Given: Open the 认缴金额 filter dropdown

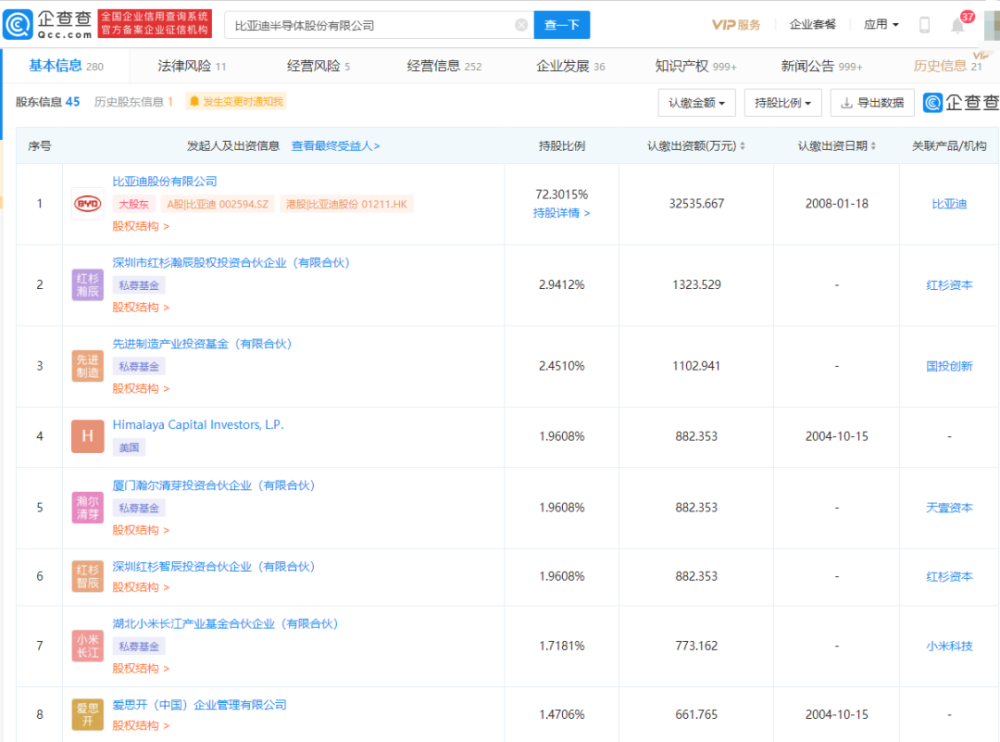Looking at the screenshot, I should 696,103.
